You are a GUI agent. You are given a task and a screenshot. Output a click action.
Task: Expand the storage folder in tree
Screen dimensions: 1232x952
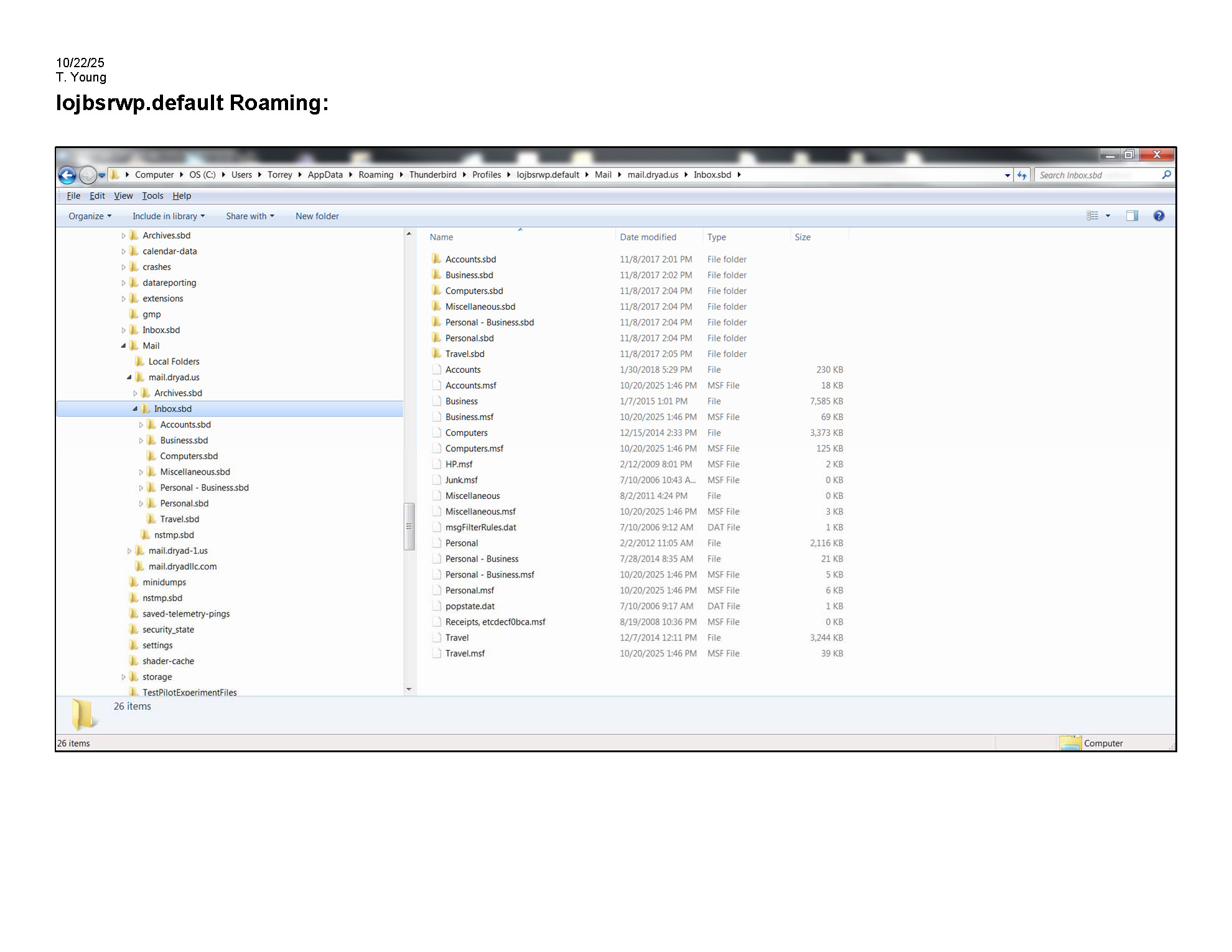[123, 677]
